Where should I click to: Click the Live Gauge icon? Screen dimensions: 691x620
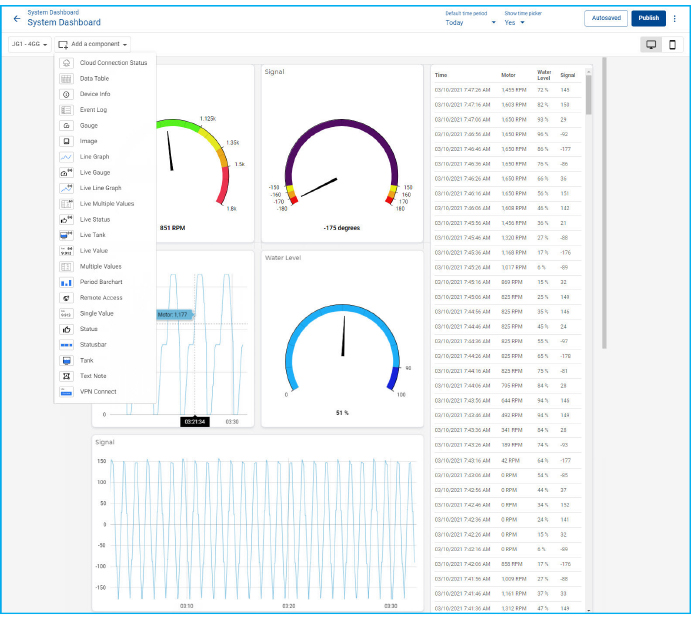(66, 173)
